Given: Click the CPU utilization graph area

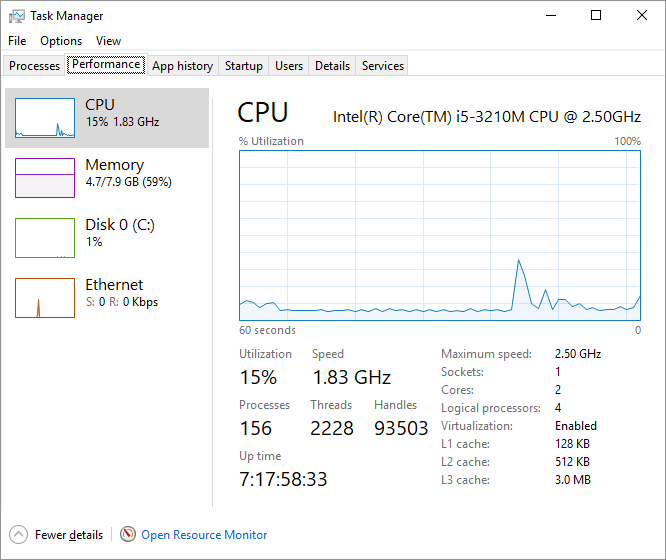Looking at the screenshot, I should click(440, 235).
